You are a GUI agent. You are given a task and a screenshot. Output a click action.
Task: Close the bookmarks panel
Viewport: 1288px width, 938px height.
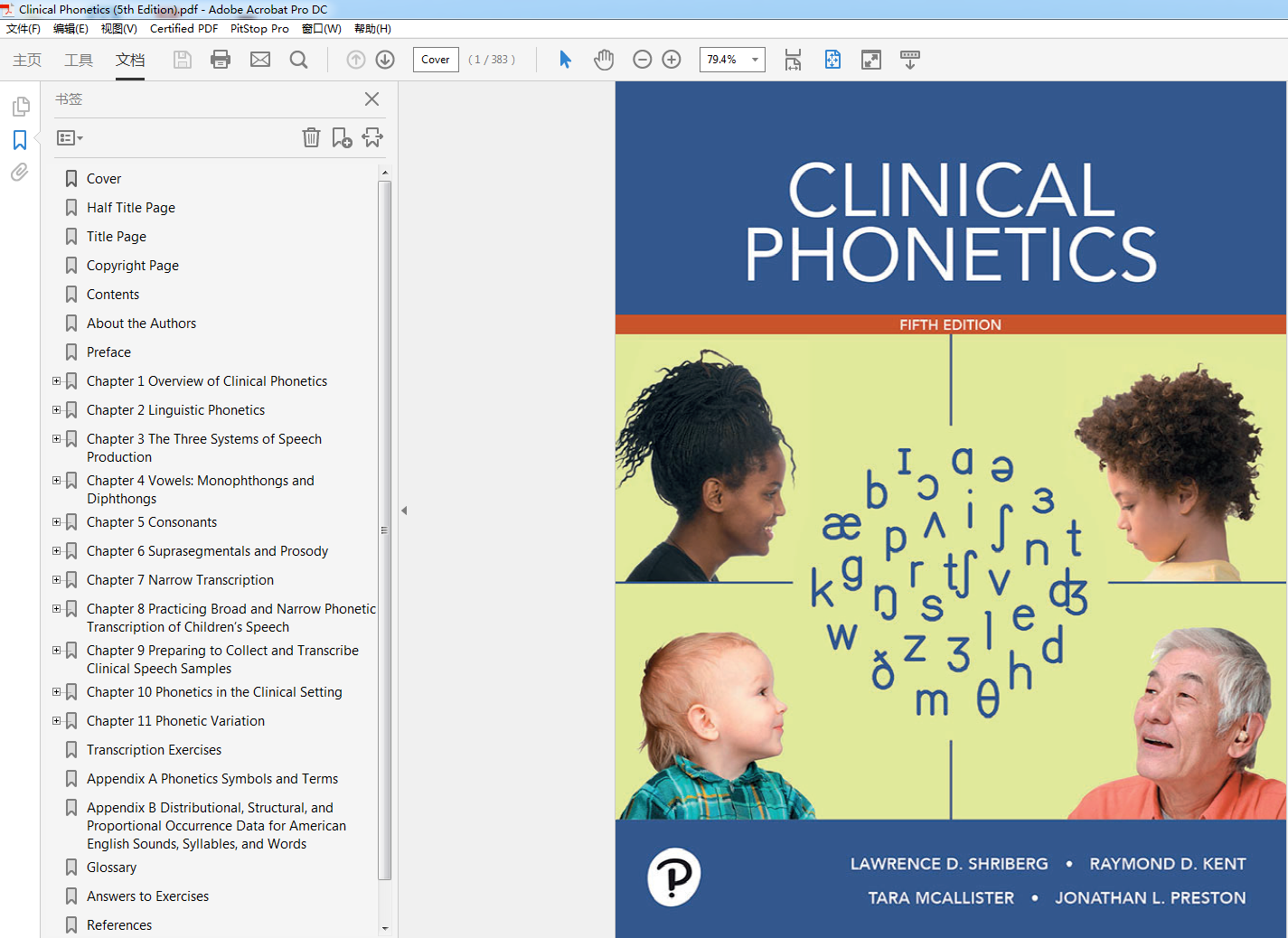click(371, 99)
